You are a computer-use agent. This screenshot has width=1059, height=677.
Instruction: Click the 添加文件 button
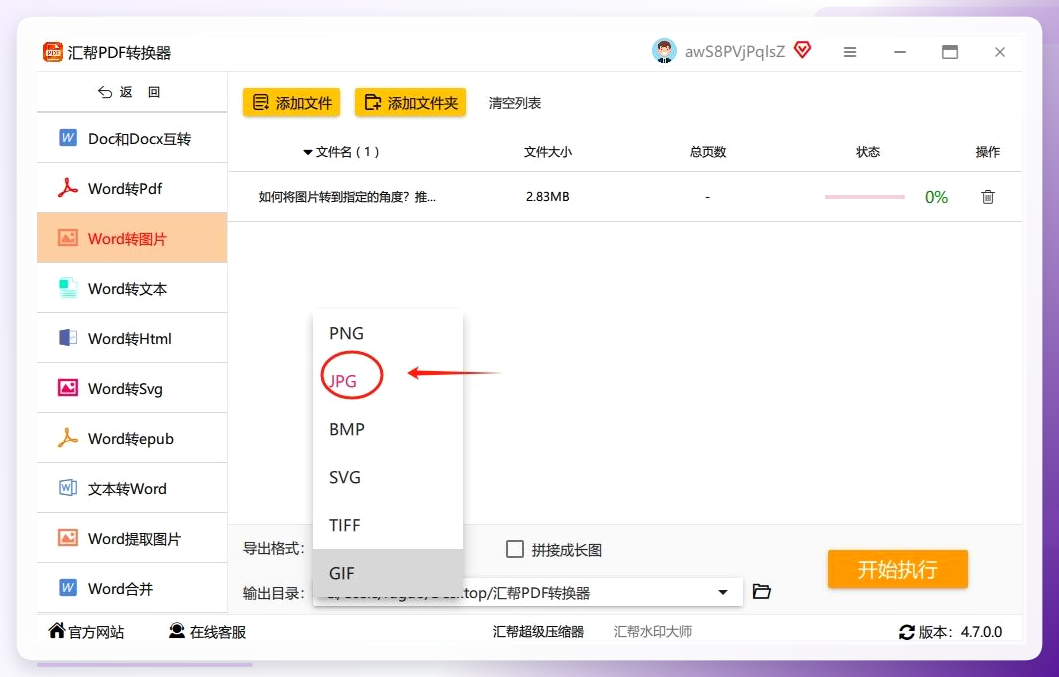(x=291, y=103)
